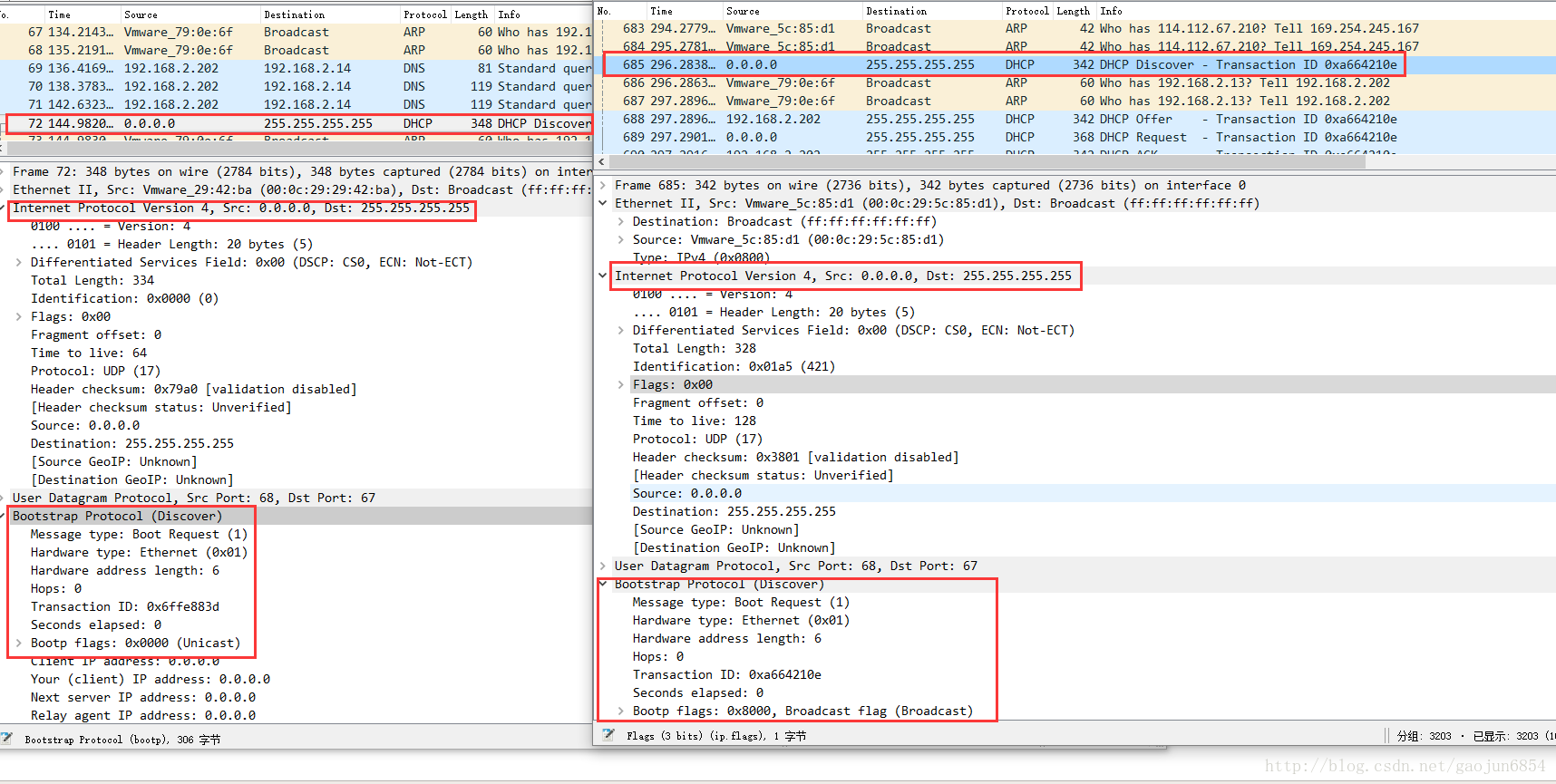Click Flags (3 bits) (ip.flags) status text
Viewport: 1556px width, 784px height.
(x=716, y=736)
